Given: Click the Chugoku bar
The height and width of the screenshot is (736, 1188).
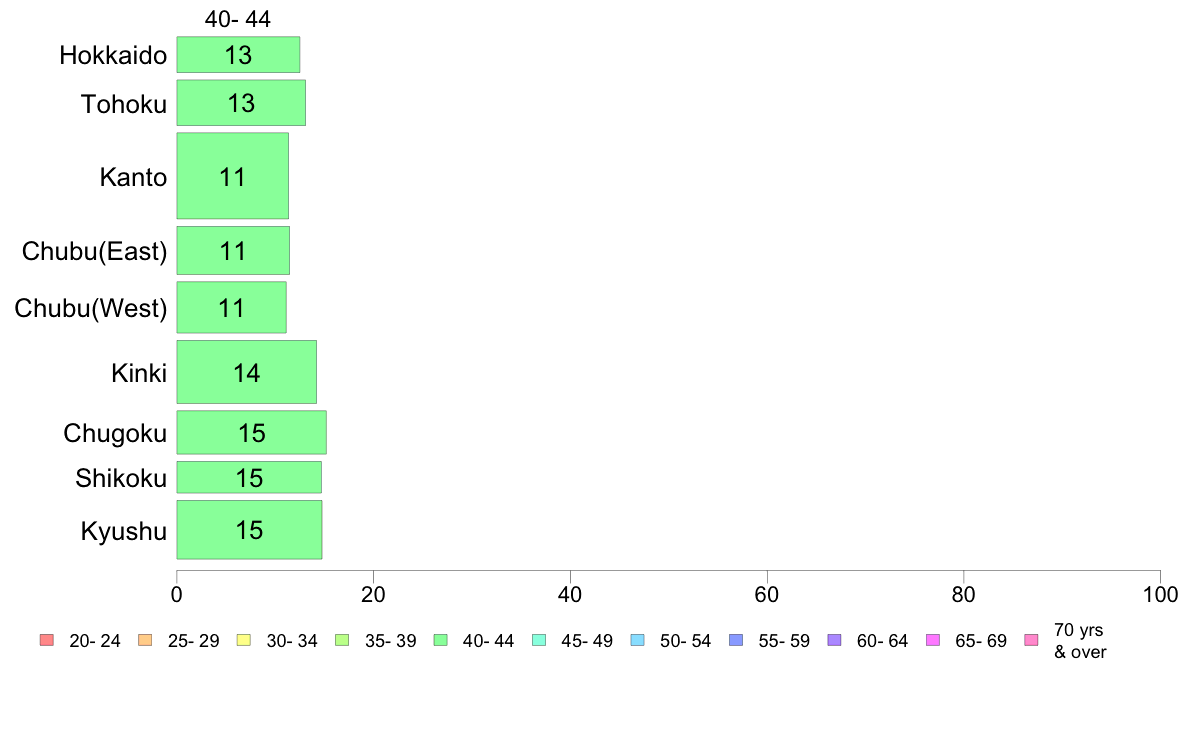Looking at the screenshot, I should tap(252, 433).
